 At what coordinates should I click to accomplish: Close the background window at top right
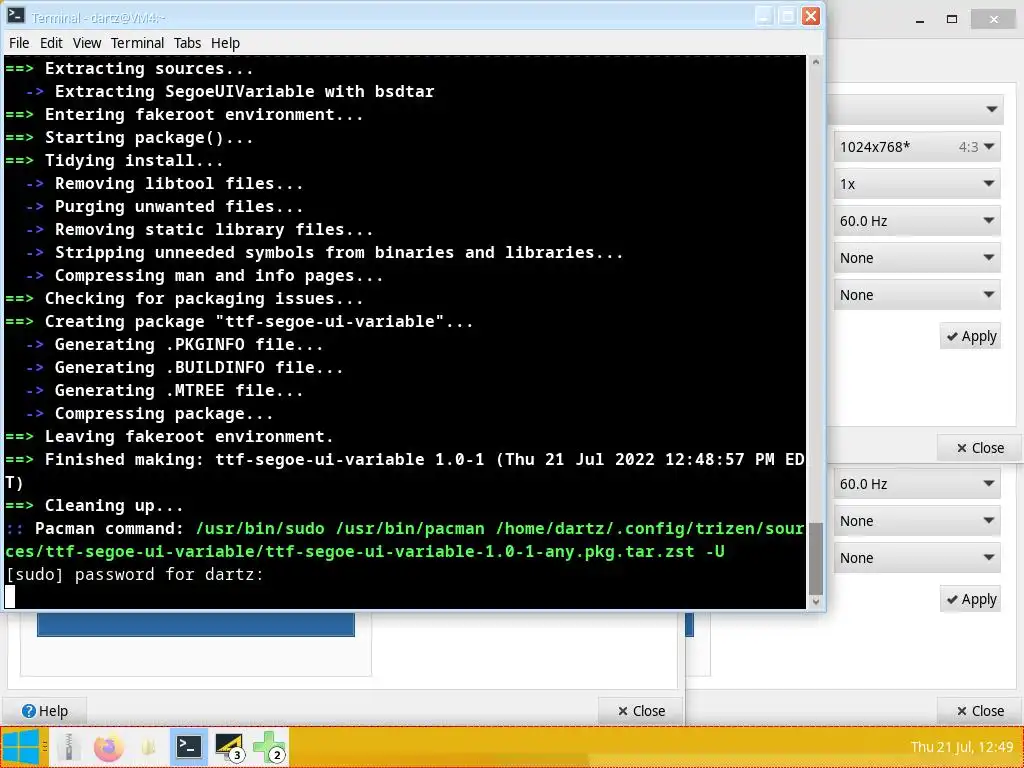(x=993, y=19)
